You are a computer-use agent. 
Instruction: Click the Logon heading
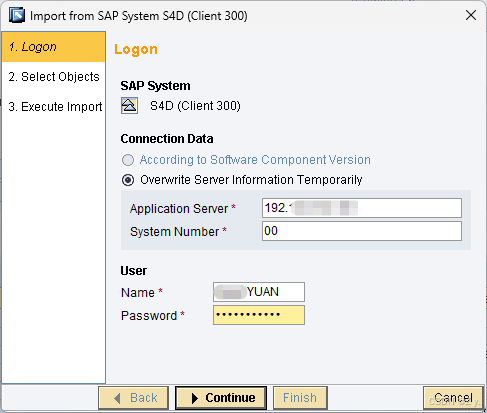point(136,50)
